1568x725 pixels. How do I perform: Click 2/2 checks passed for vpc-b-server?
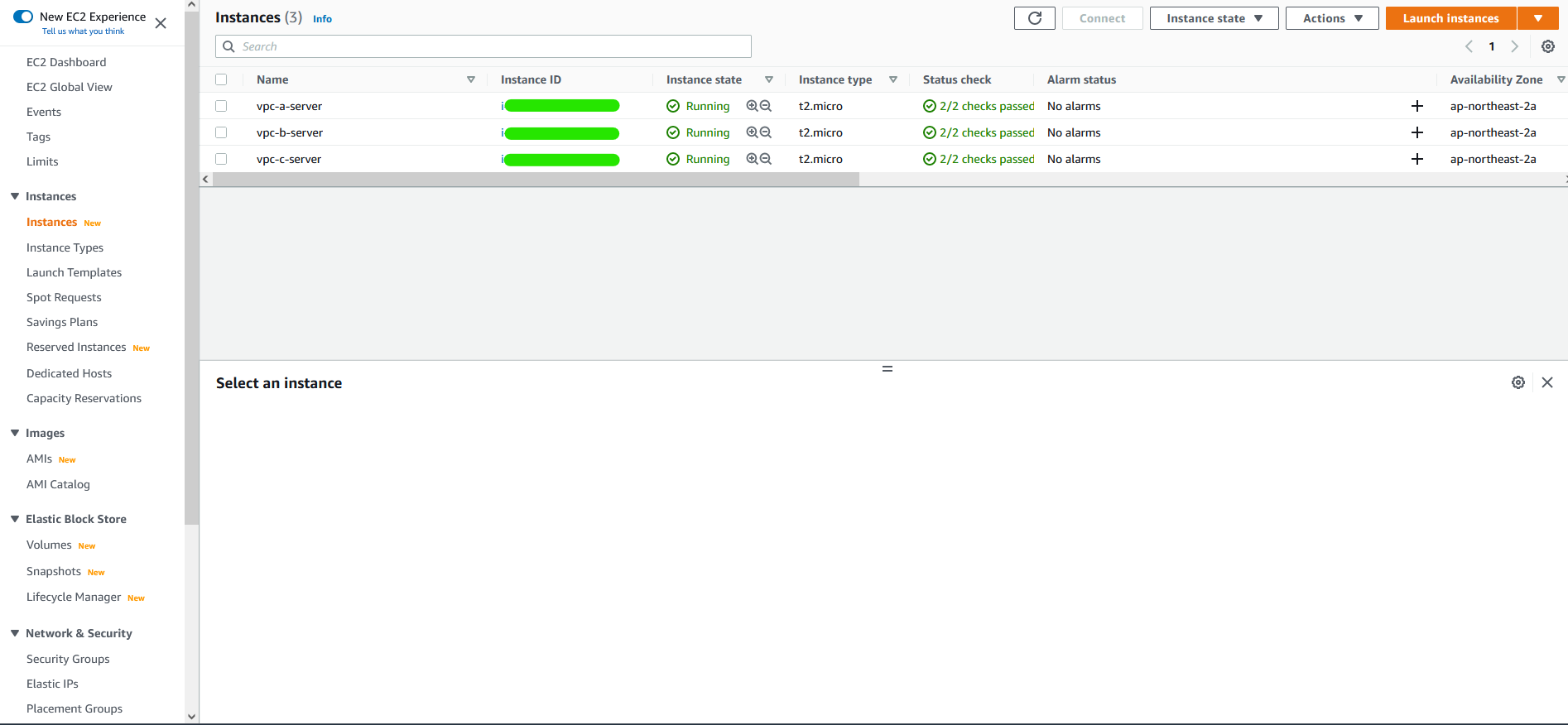tap(979, 132)
